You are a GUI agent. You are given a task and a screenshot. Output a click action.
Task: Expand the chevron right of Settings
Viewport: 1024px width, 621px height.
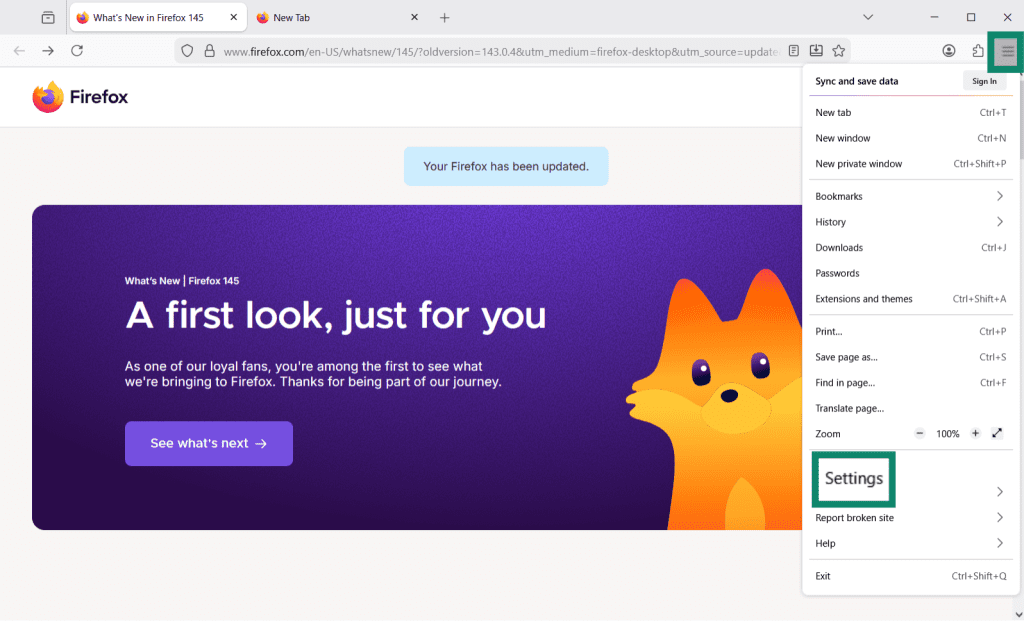(x=1000, y=492)
